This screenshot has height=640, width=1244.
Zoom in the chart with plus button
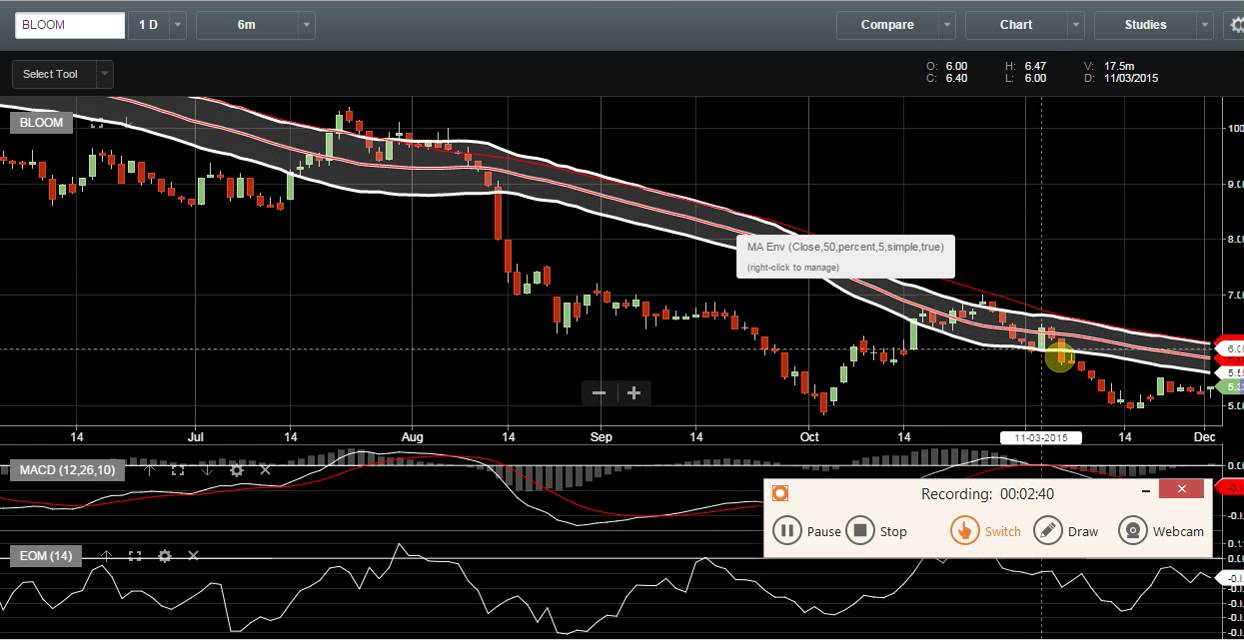[x=634, y=393]
